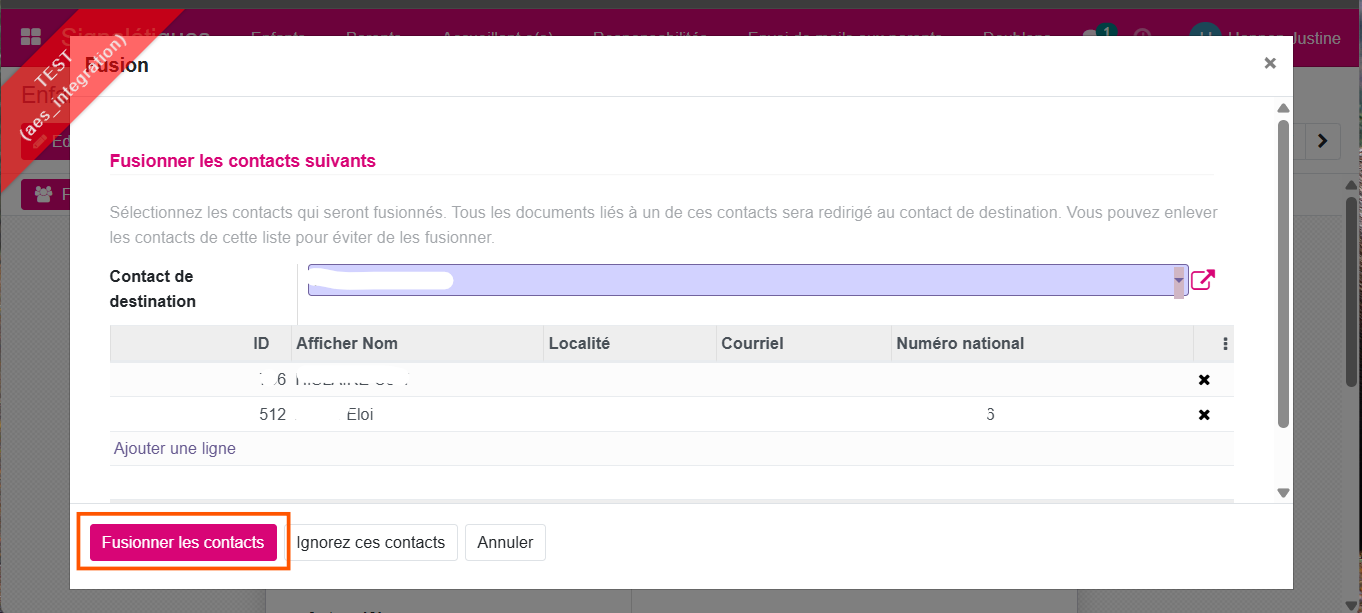1362x613 pixels.
Task: Cancel the merge with Annuler
Action: tap(505, 541)
